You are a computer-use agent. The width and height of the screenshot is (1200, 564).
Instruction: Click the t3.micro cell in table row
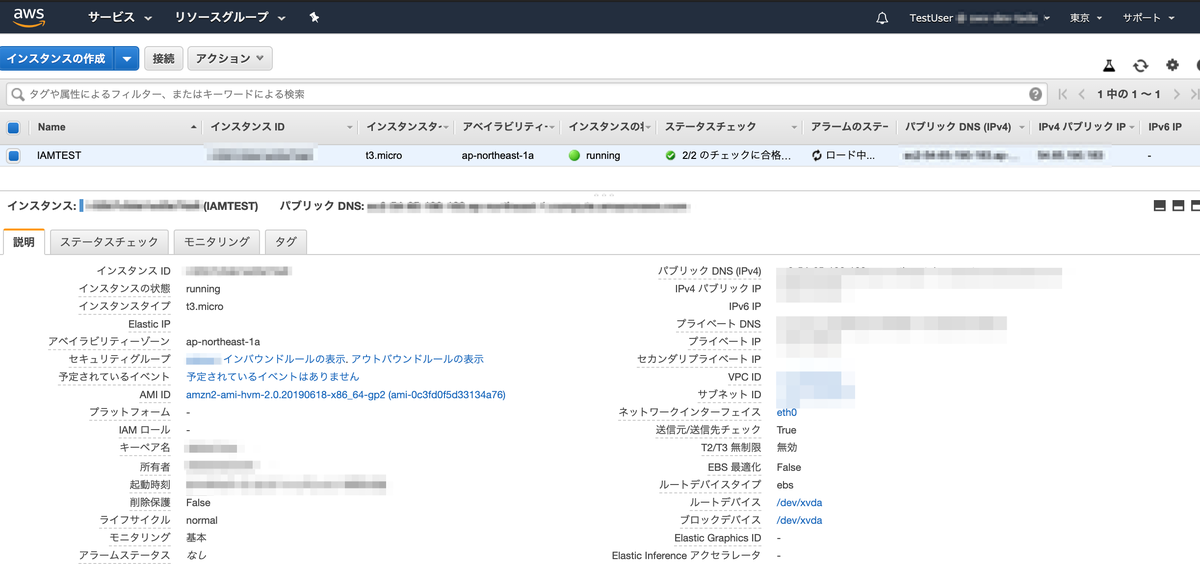point(384,156)
